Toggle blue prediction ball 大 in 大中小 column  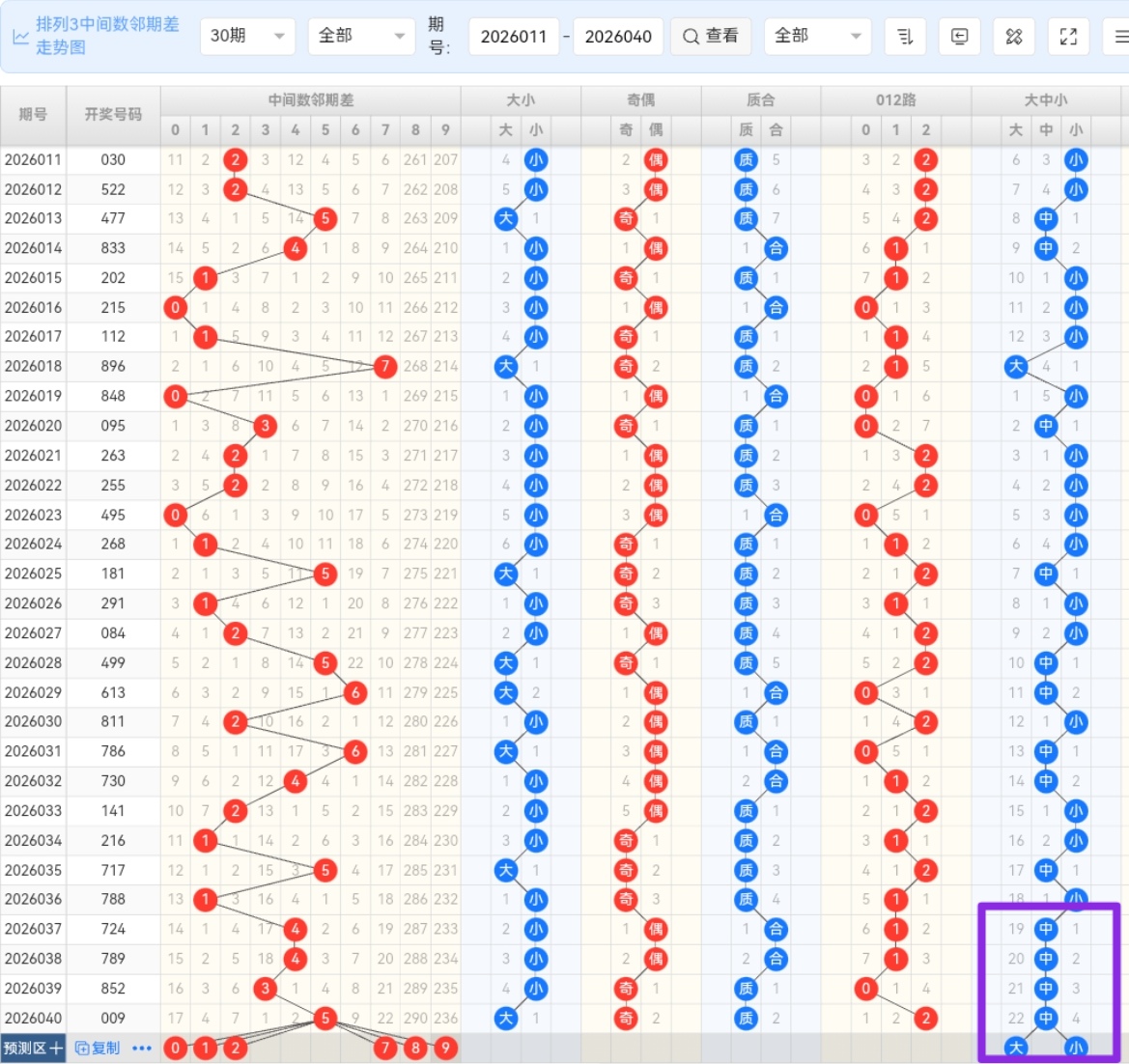1016,1049
